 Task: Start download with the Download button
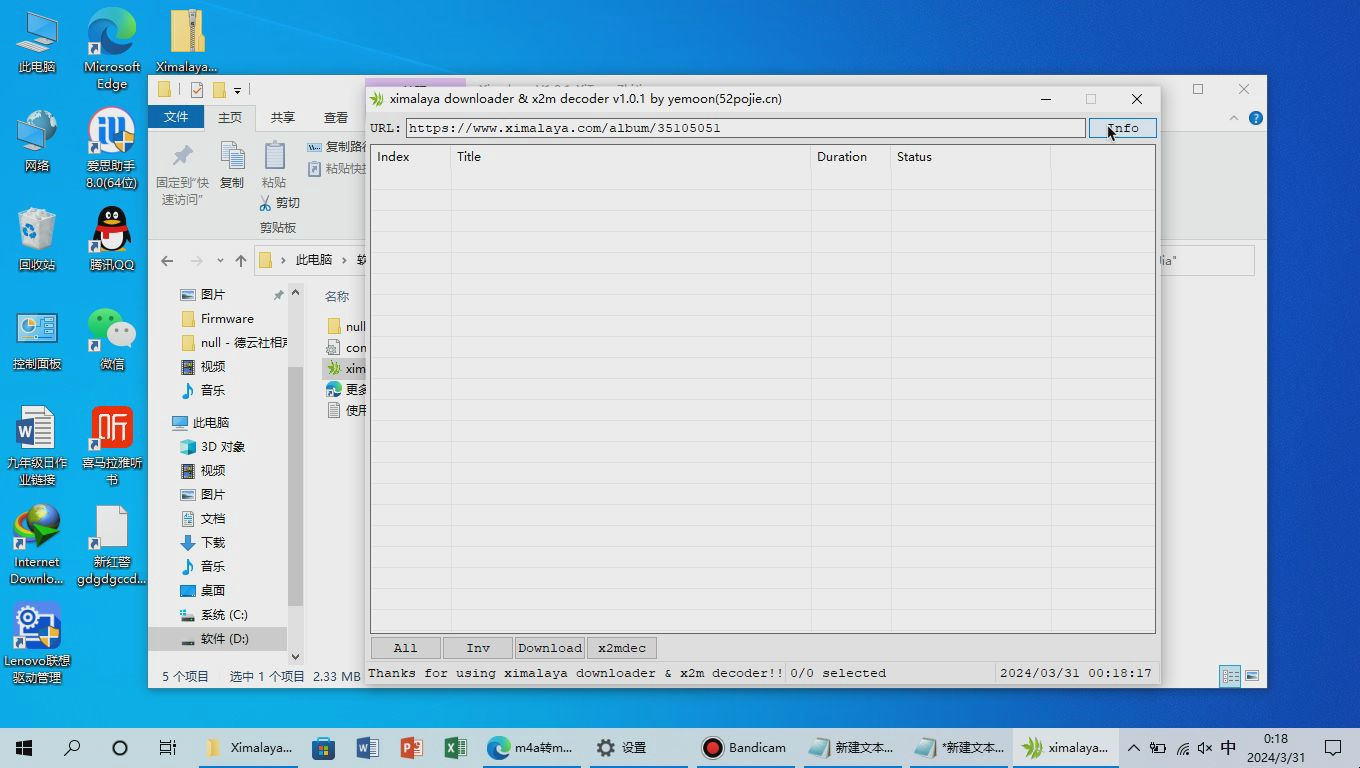[550, 648]
